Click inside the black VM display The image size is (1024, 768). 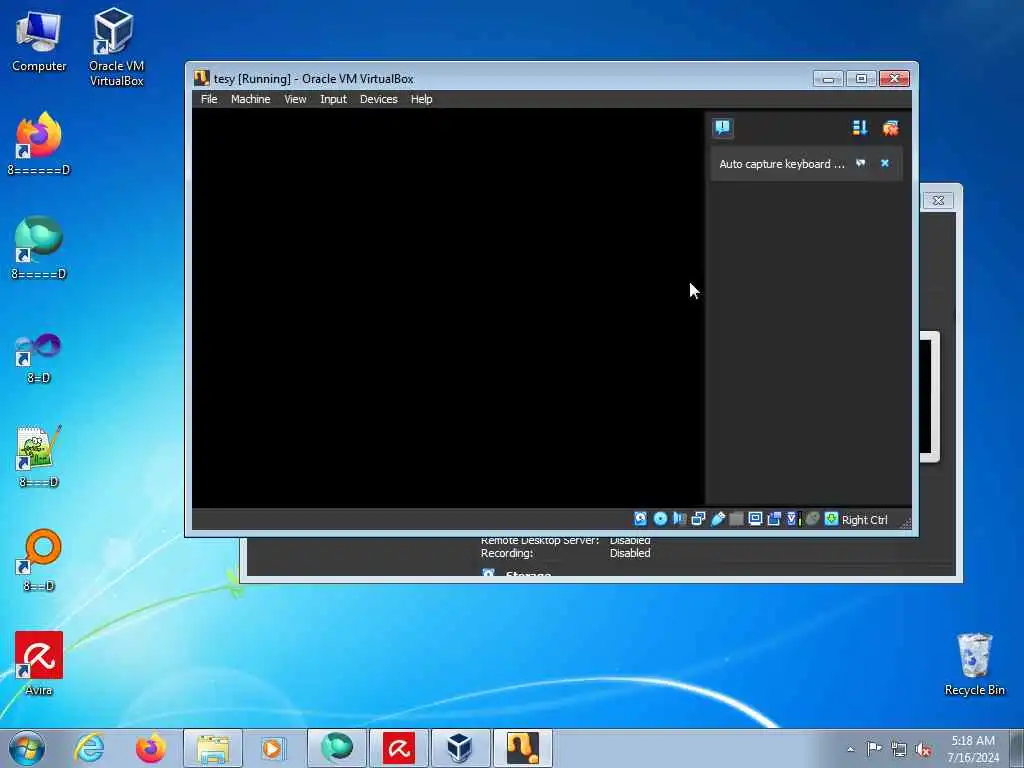(448, 307)
